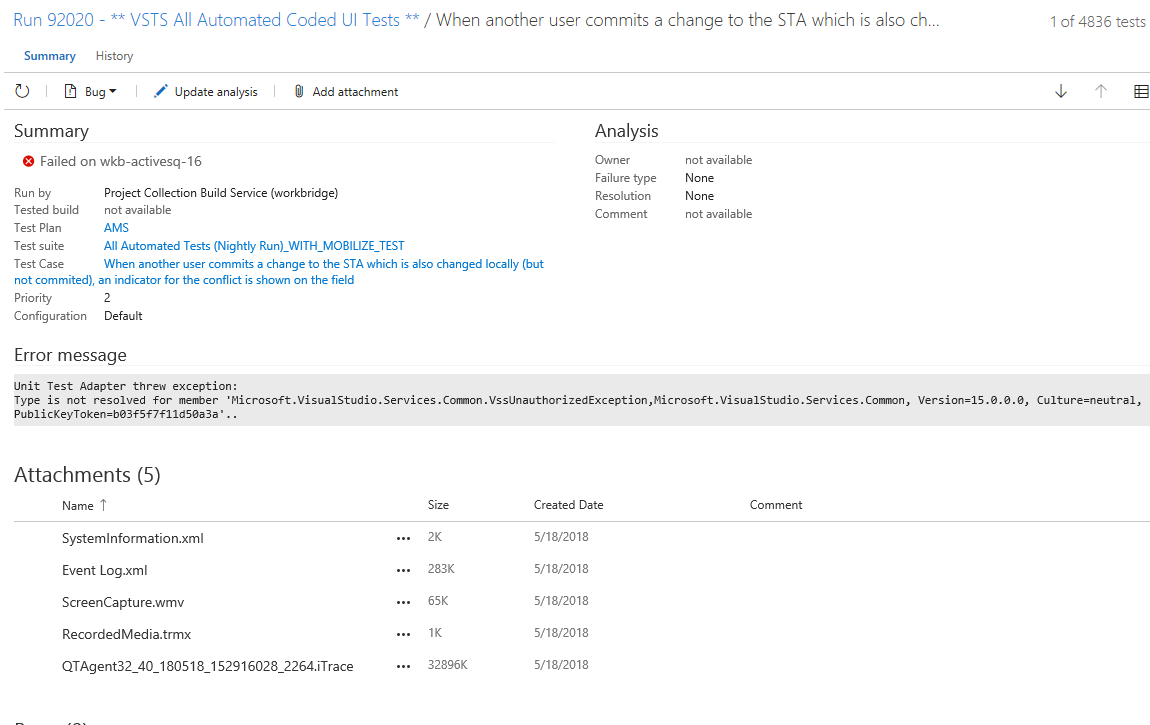
Task: Open the Bug dropdown arrow
Action: point(113,90)
